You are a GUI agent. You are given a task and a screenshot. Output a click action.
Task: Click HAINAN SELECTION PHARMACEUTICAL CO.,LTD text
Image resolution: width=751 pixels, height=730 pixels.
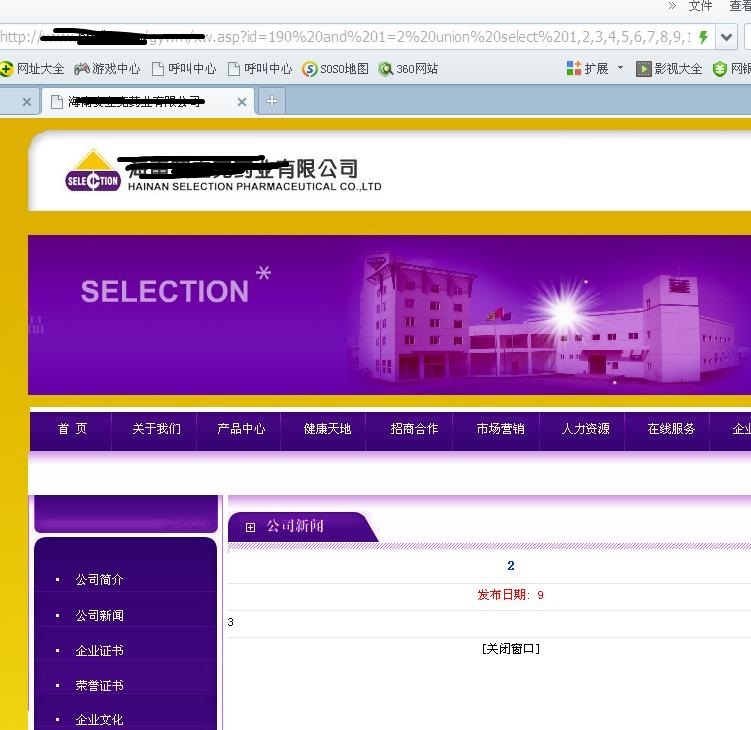coord(254,186)
